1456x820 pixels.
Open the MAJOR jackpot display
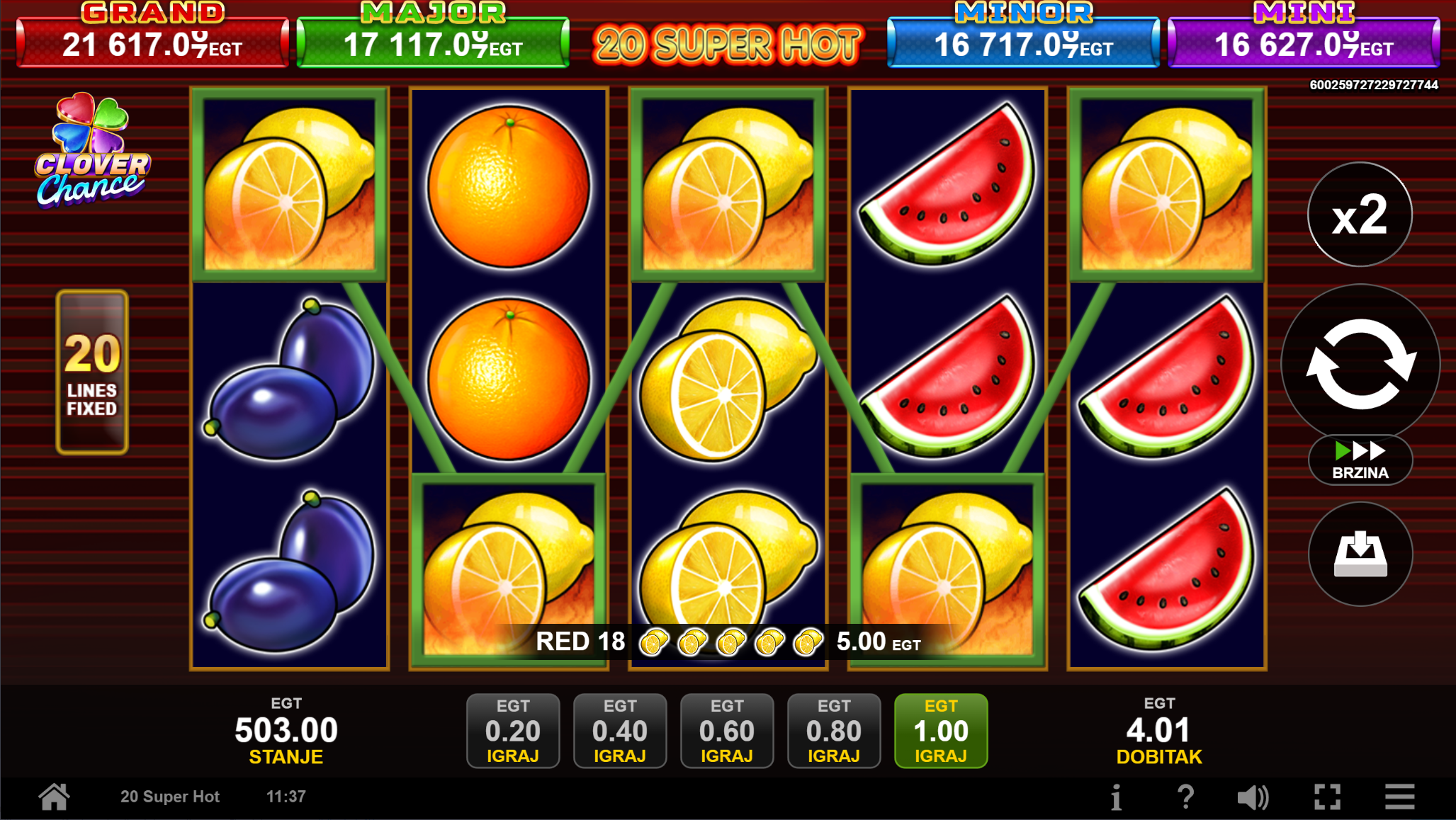[x=433, y=35]
